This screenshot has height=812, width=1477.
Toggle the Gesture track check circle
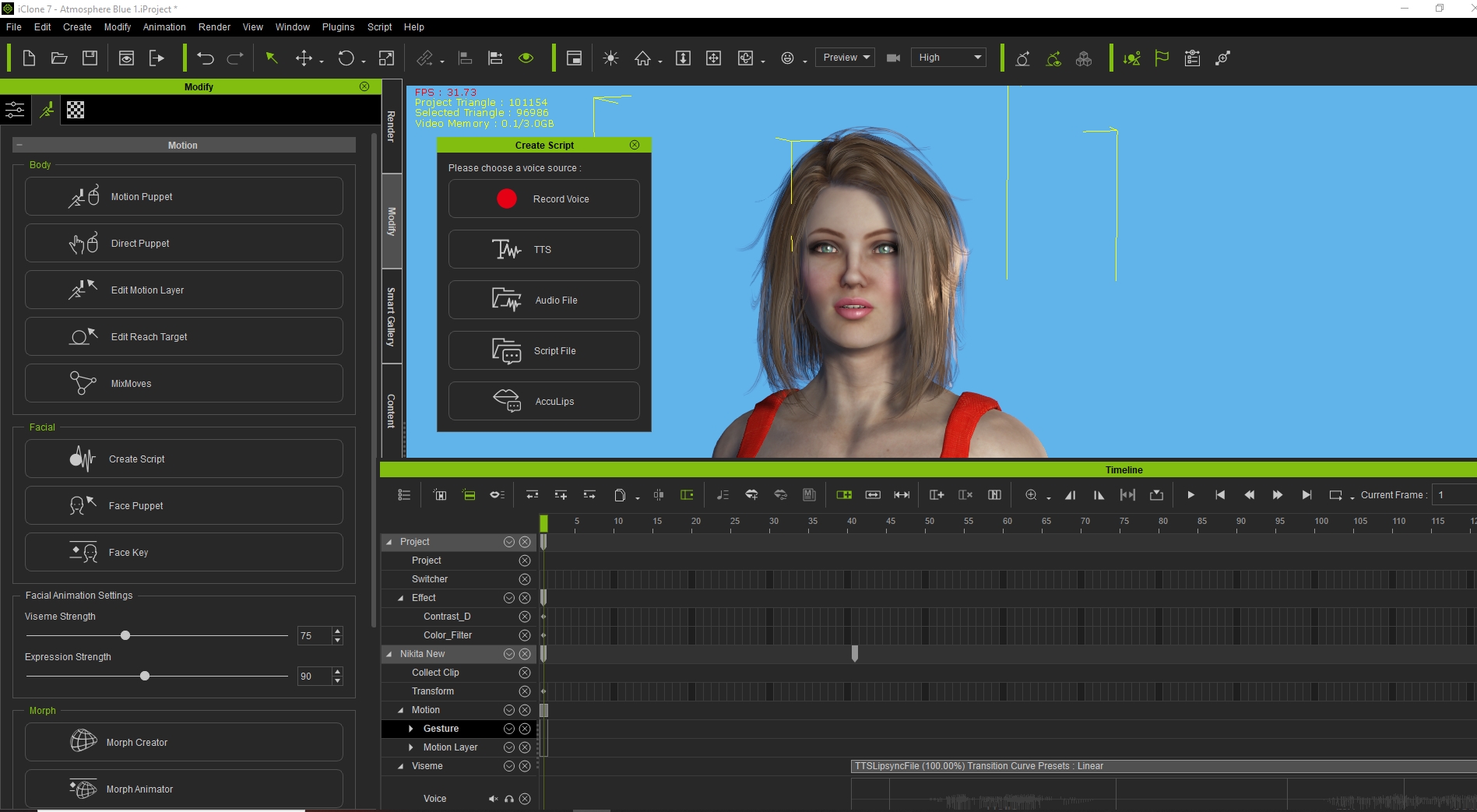(x=509, y=729)
